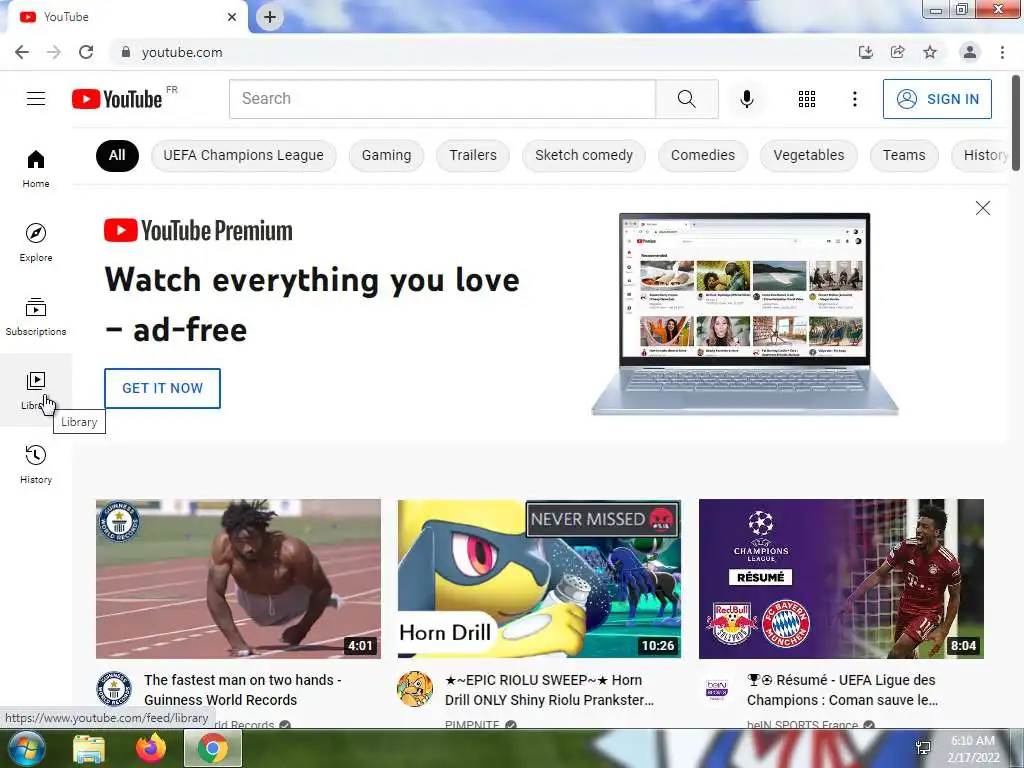This screenshot has height=768, width=1024.
Task: Select the Trailers chip
Action: click(473, 155)
